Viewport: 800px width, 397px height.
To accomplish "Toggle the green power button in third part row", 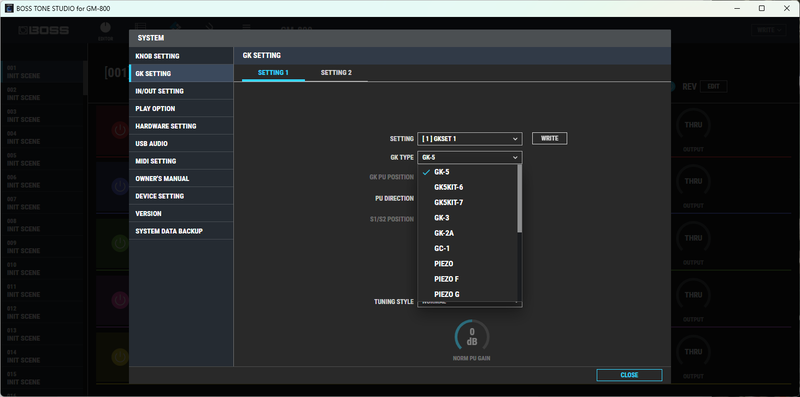I will coord(119,243).
